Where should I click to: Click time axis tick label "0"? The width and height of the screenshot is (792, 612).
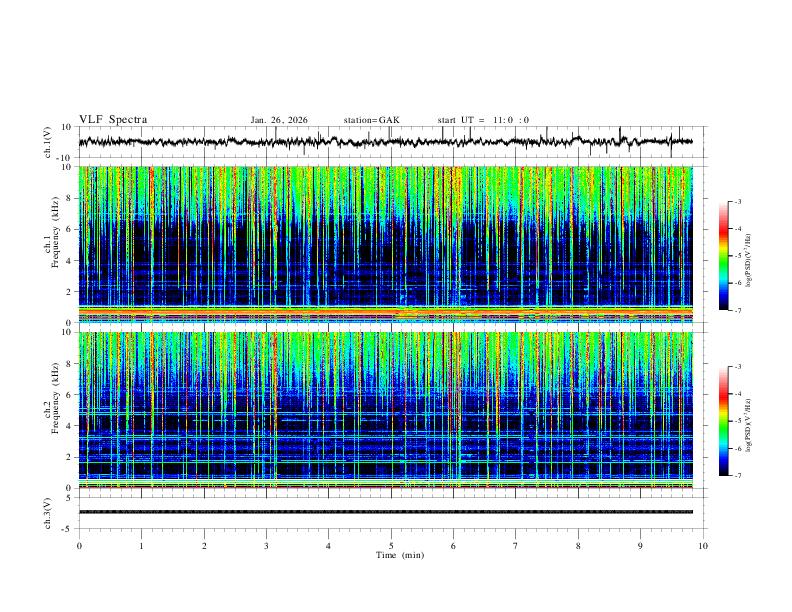79,546
